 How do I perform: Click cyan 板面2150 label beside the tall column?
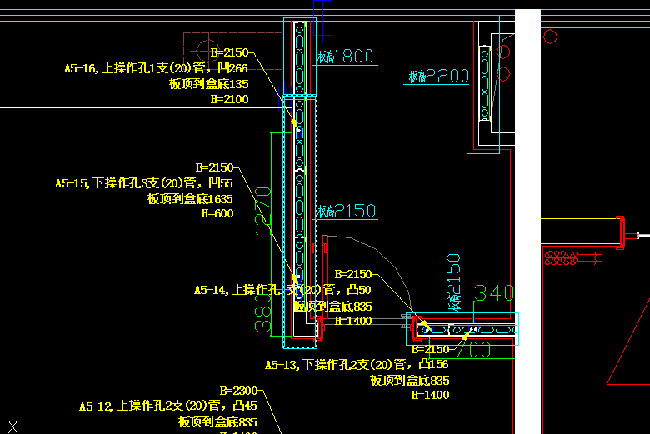click(346, 211)
